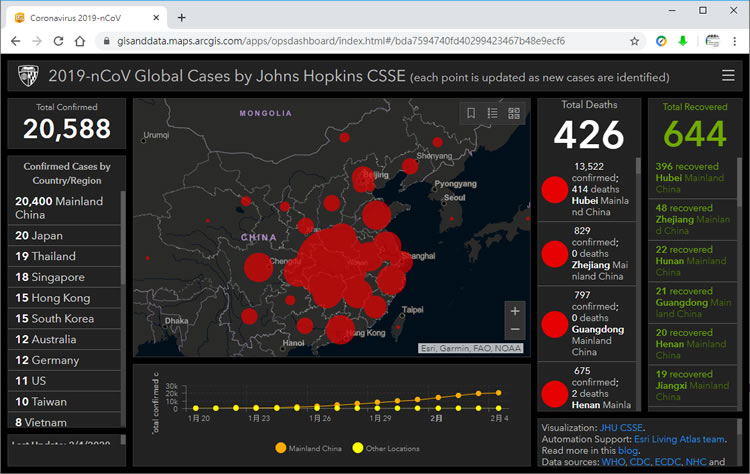Select the 20 Japan row
Image resolution: width=750 pixels, height=474 pixels.
tap(64, 235)
